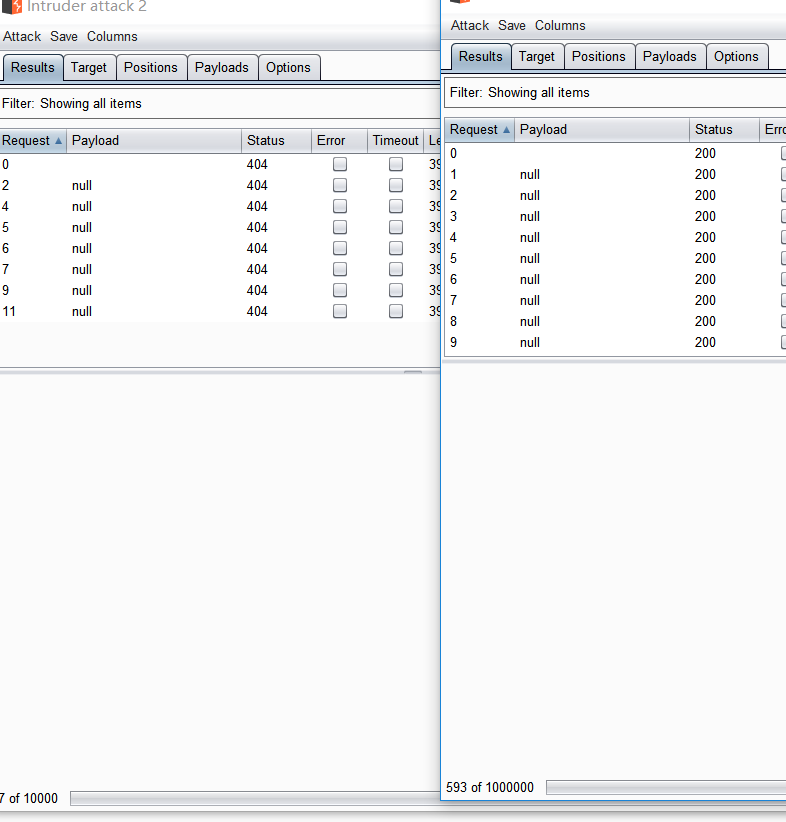The image size is (786, 822).
Task: Select request 2 null row in left window
Action: tap(220, 186)
